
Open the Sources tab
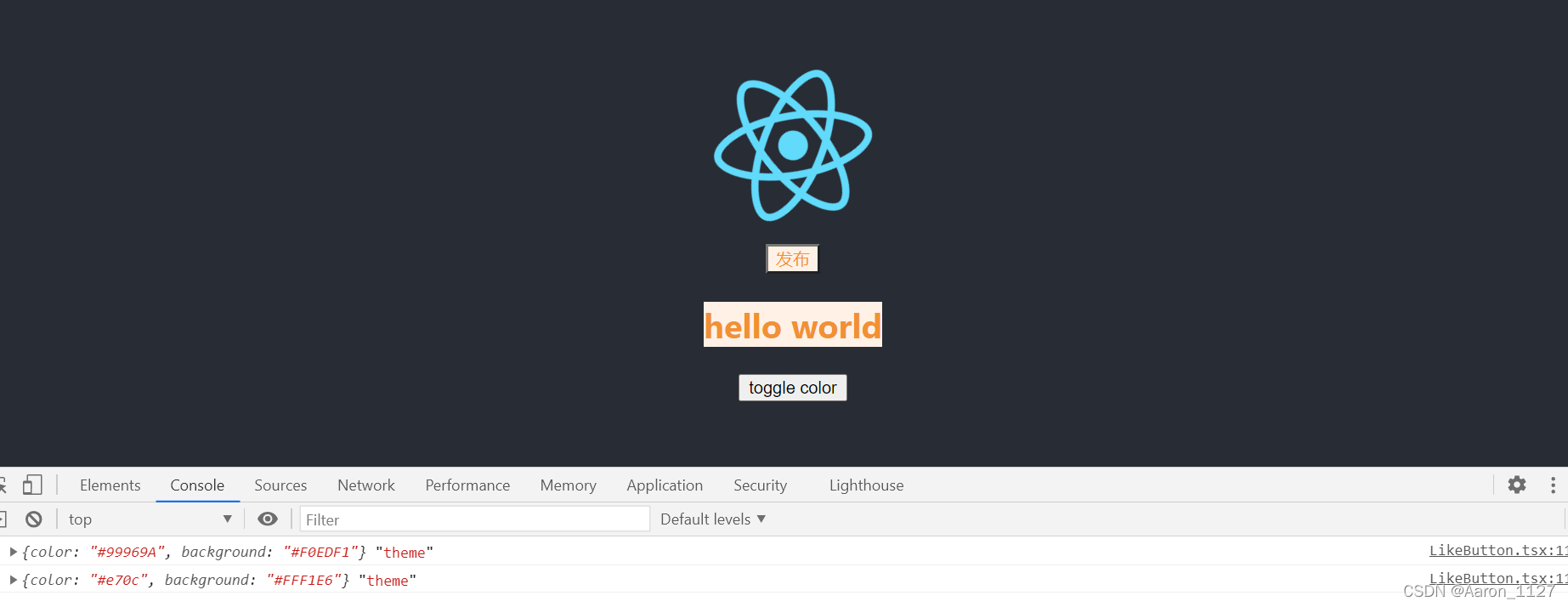coord(280,485)
